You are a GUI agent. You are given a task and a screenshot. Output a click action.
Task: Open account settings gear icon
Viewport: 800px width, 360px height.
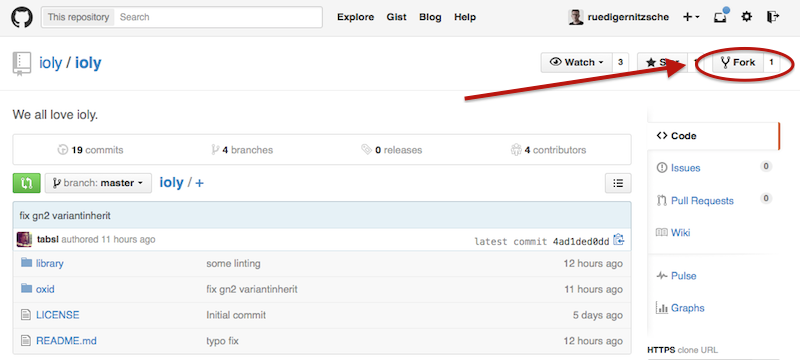[746, 17]
